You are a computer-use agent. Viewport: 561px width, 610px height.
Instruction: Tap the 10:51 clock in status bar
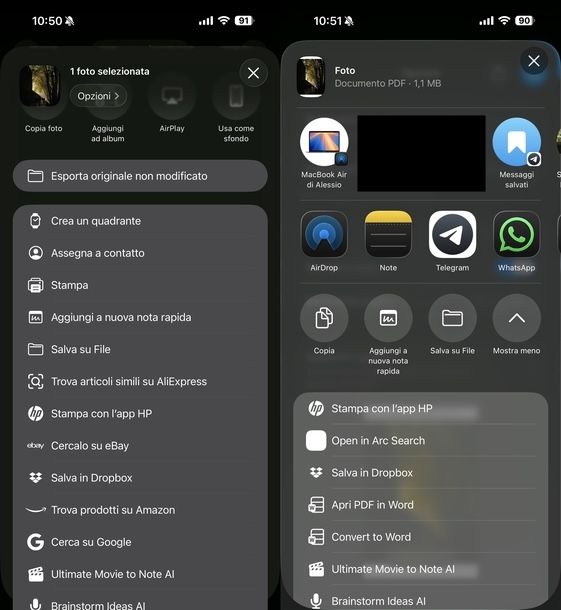click(x=328, y=21)
